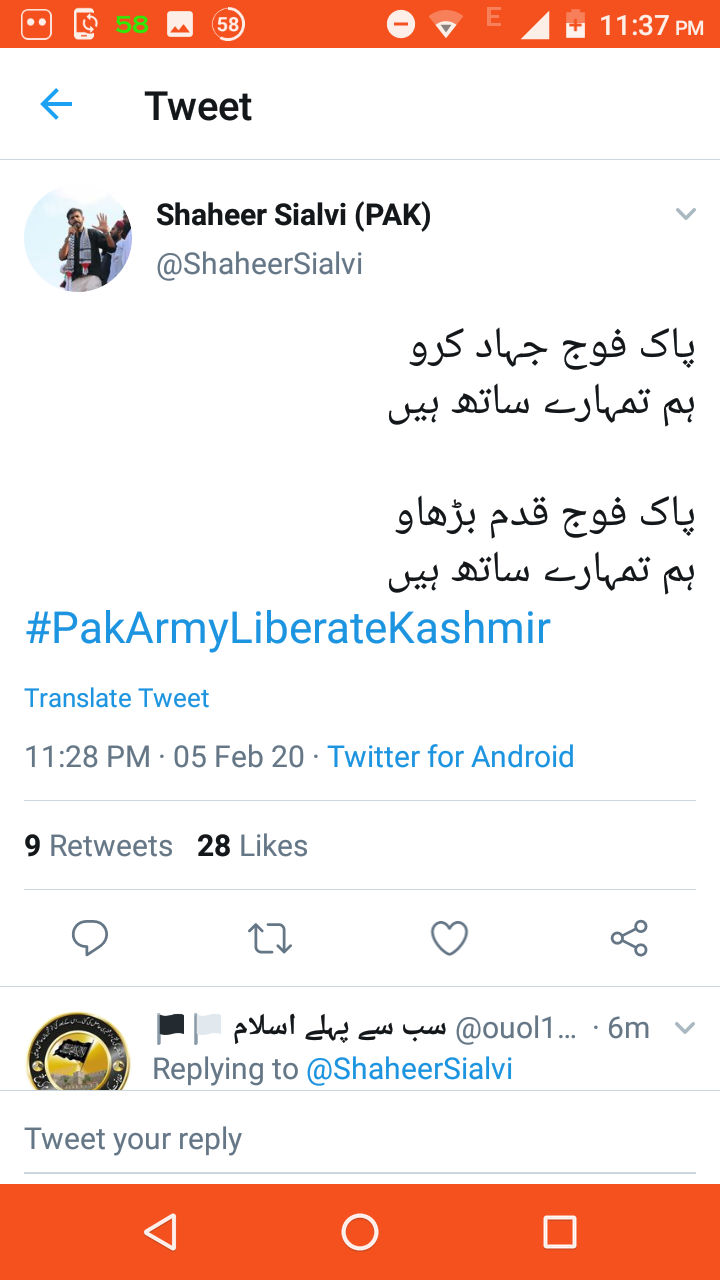Tap Android recent apps square button

(559, 1232)
